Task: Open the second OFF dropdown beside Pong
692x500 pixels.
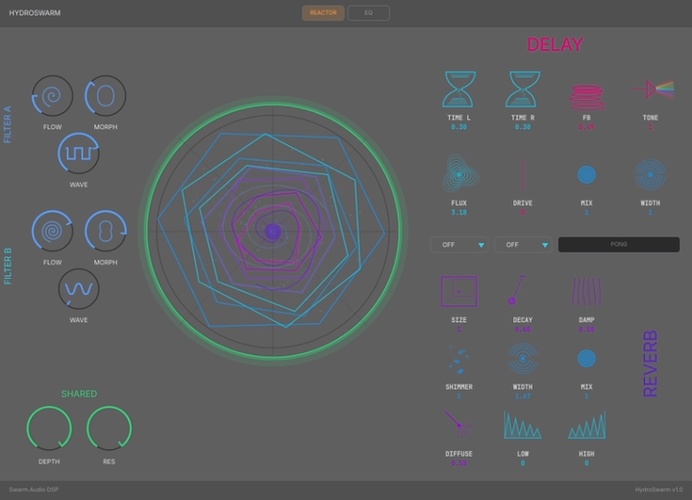Action: click(x=523, y=244)
